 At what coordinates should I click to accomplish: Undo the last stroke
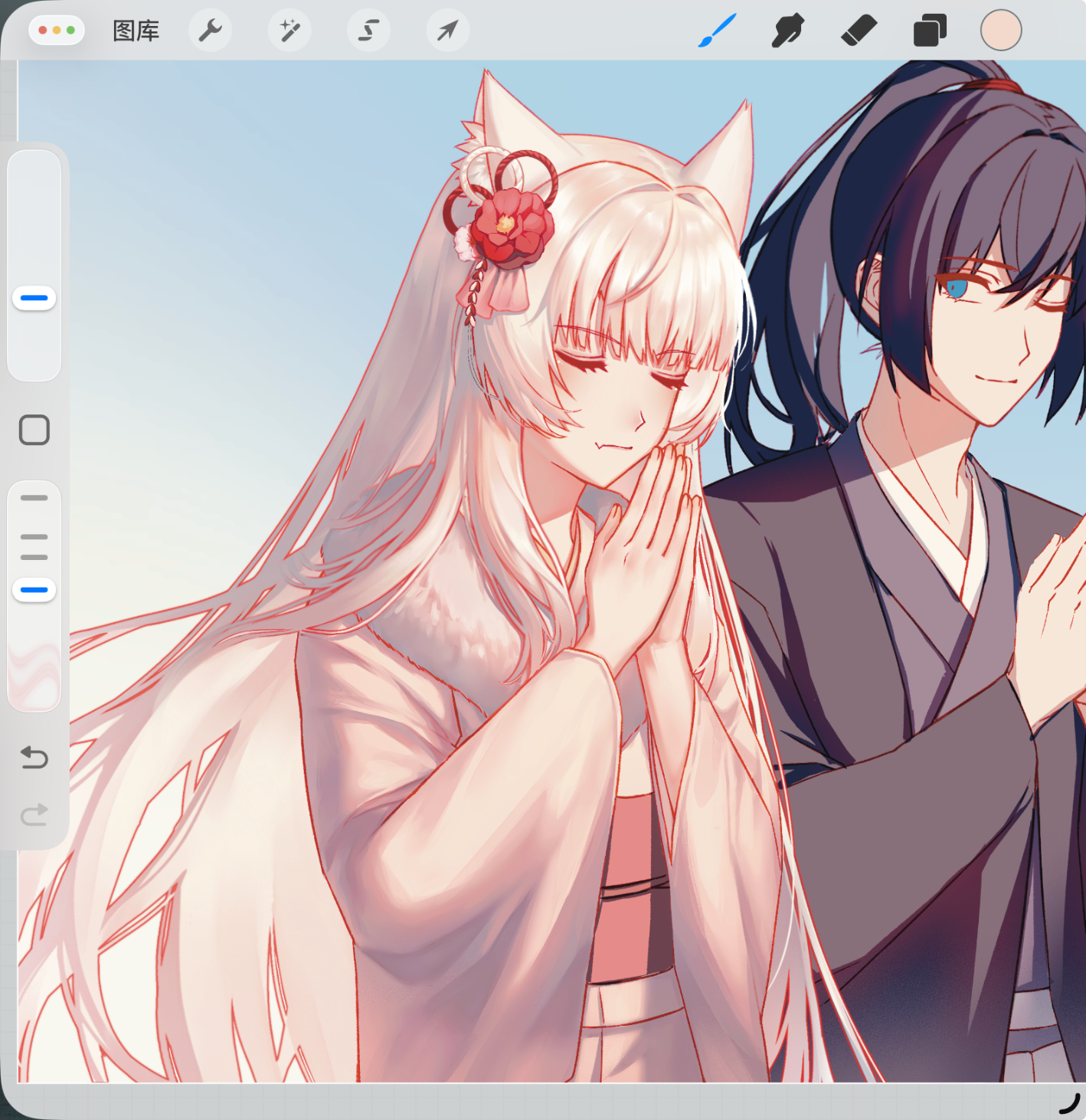coord(34,758)
